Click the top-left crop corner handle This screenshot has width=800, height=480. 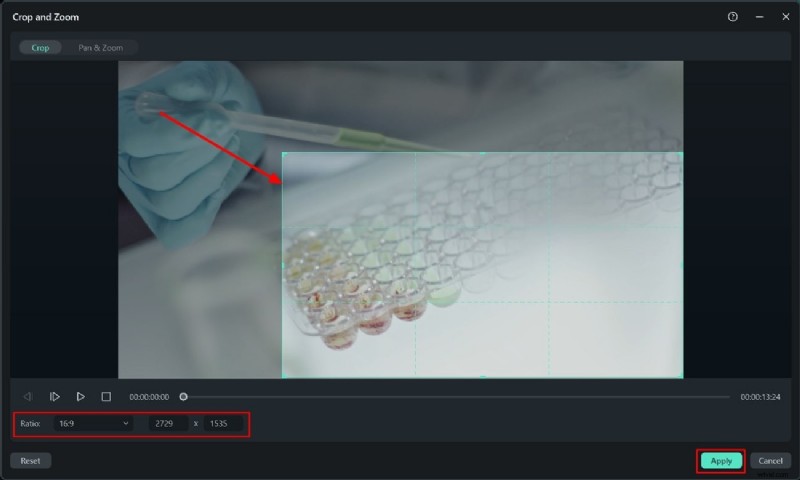coord(283,153)
